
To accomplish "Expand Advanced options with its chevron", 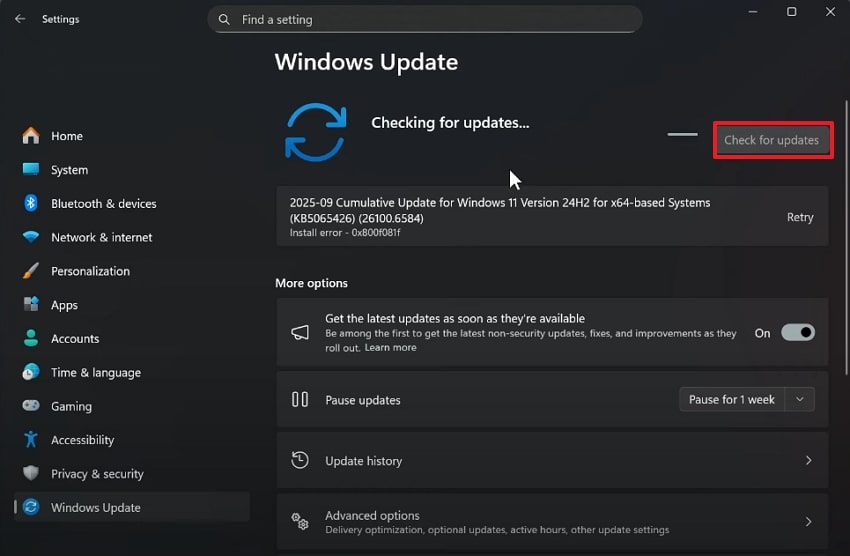I will tap(808, 521).
